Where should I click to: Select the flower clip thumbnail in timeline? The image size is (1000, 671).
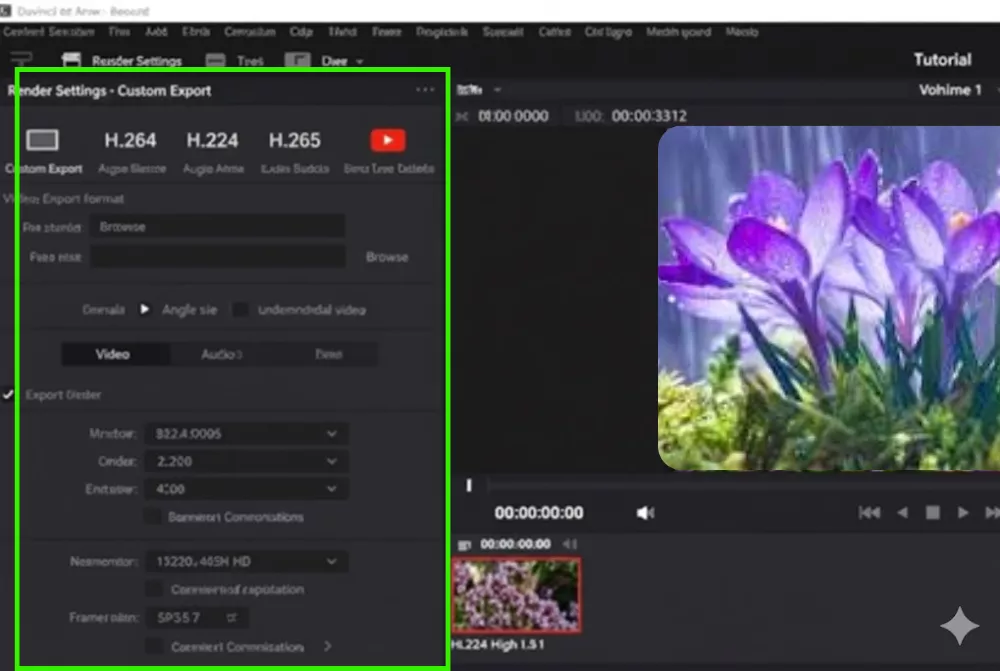coord(516,595)
